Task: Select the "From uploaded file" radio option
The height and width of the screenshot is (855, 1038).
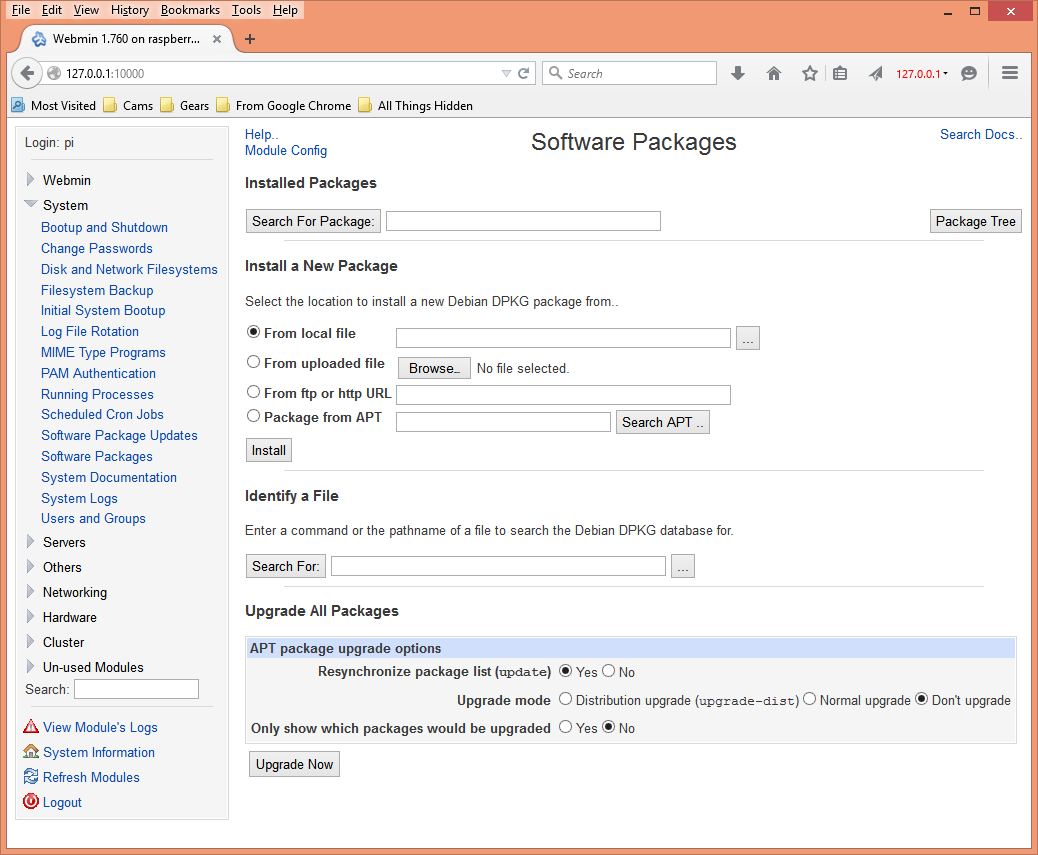Action: [x=254, y=362]
